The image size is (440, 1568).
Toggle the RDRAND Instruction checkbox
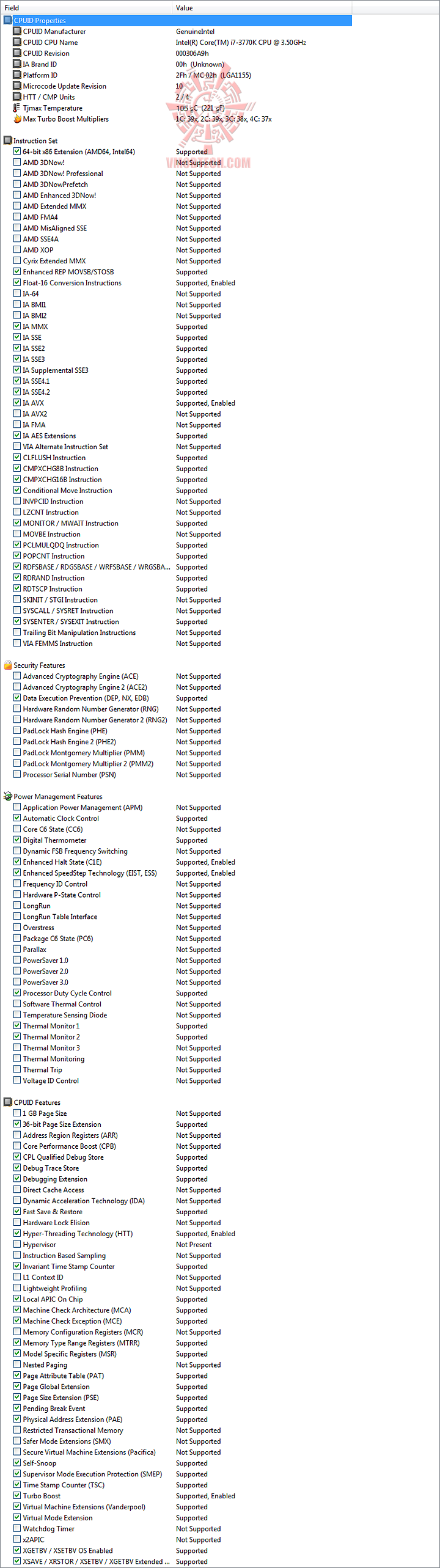click(17, 578)
